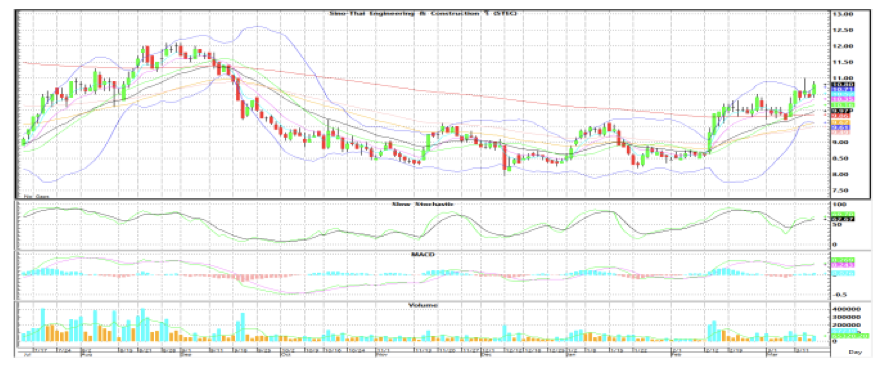Click the Mar month label on time axis
Image resolution: width=882 pixels, height=370 pixels.
click(772, 355)
